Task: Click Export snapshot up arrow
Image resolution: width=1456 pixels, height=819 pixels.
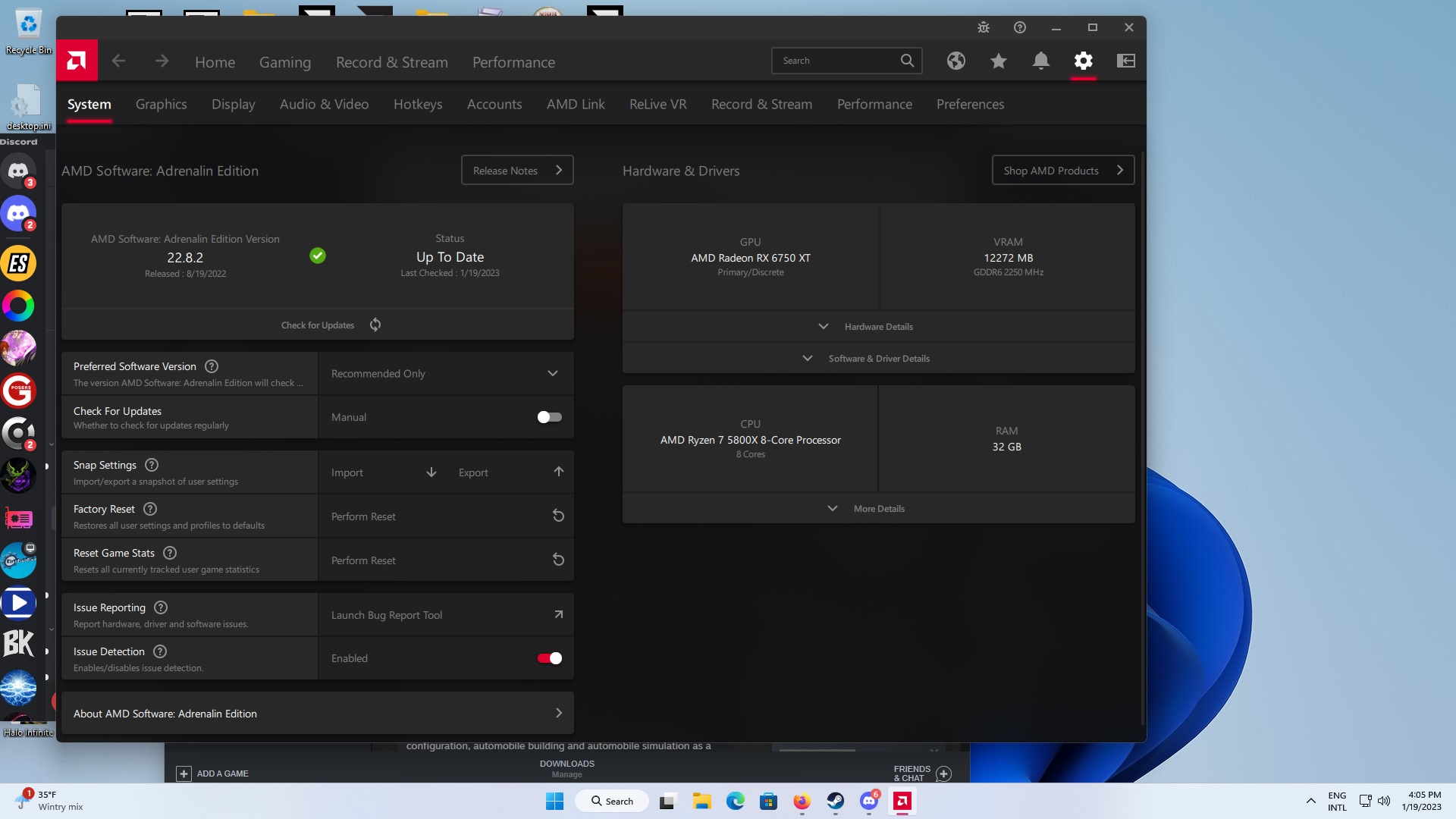Action: (559, 472)
